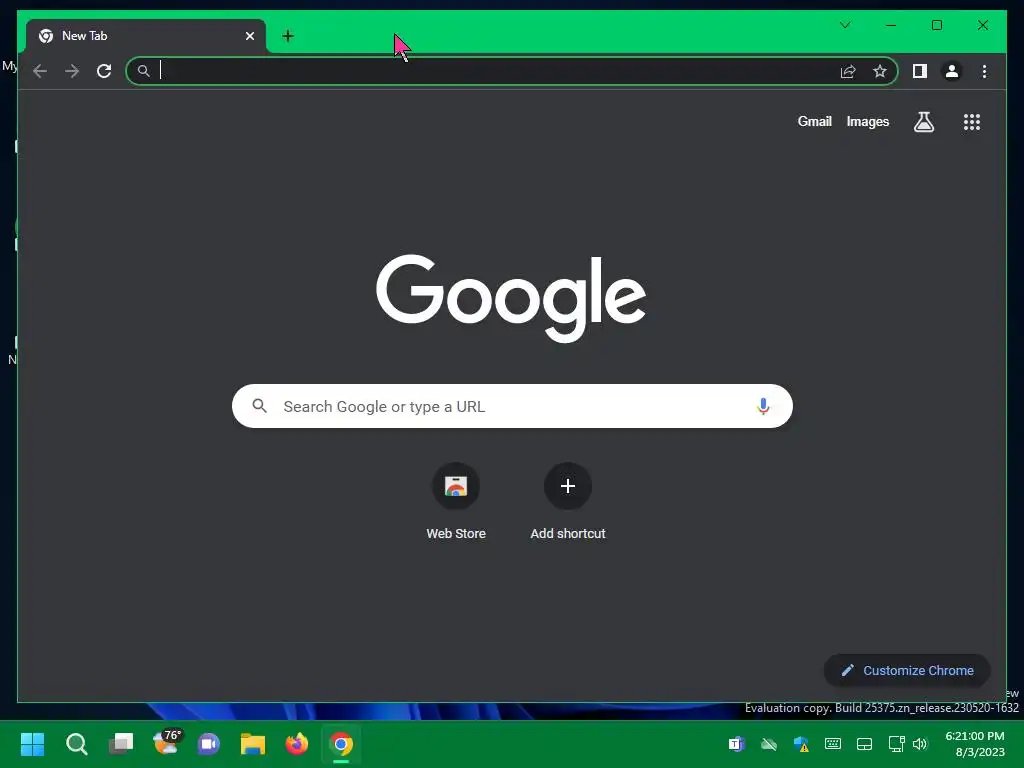The height and width of the screenshot is (768, 1024).
Task: Click the volume speaker tray icon
Action: [x=920, y=744]
